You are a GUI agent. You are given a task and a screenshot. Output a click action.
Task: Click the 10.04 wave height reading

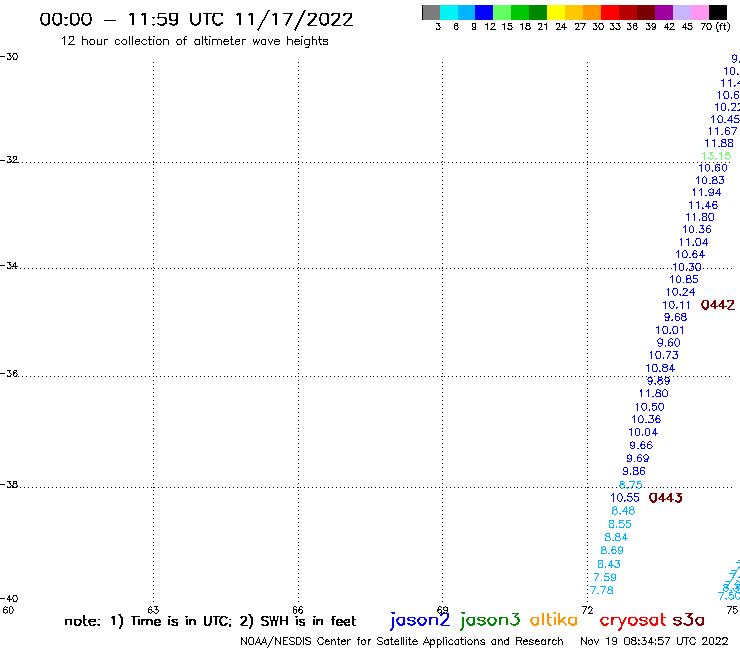[x=643, y=432]
